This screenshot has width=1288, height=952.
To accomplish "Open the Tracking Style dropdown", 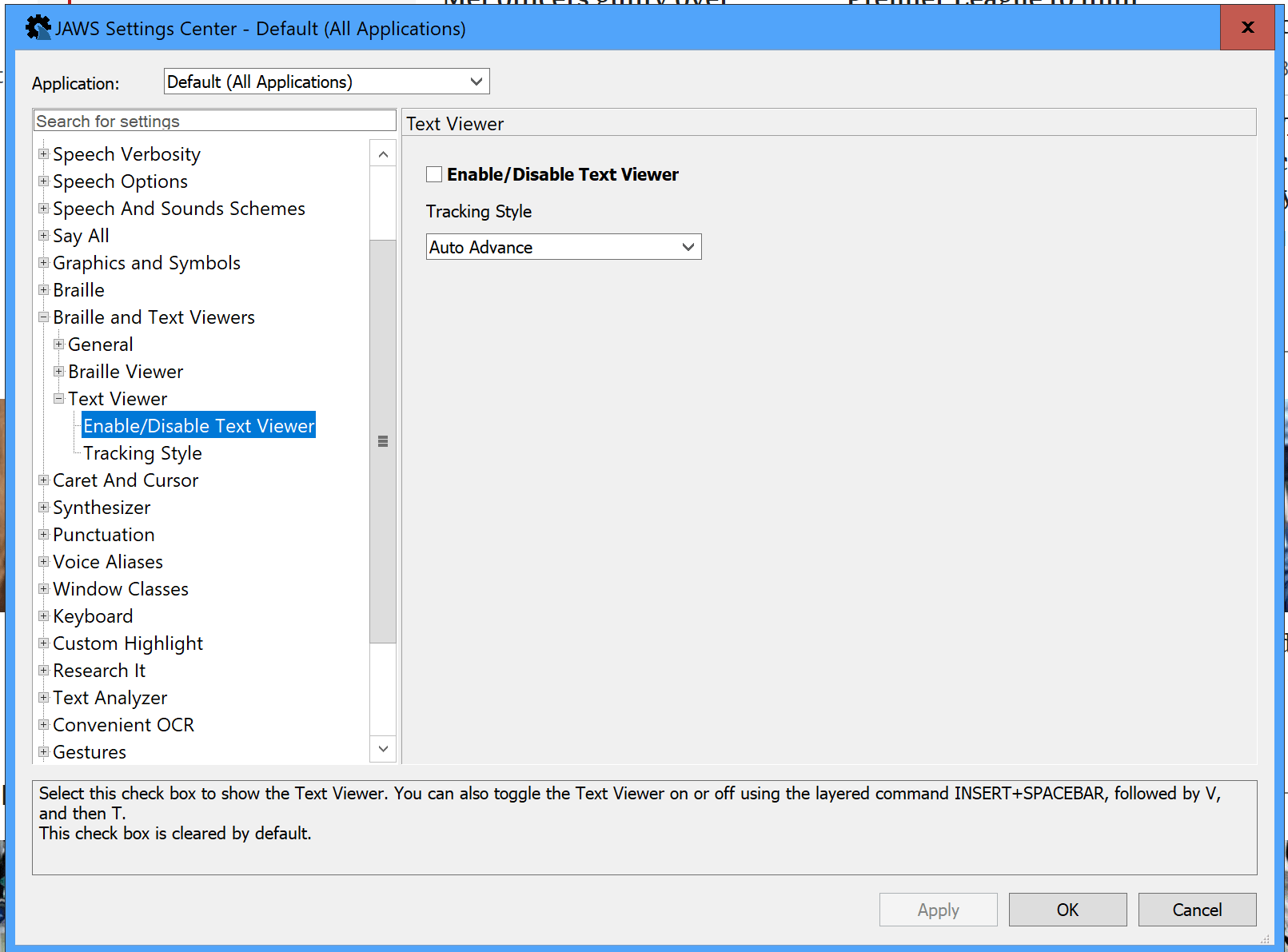I will point(687,246).
